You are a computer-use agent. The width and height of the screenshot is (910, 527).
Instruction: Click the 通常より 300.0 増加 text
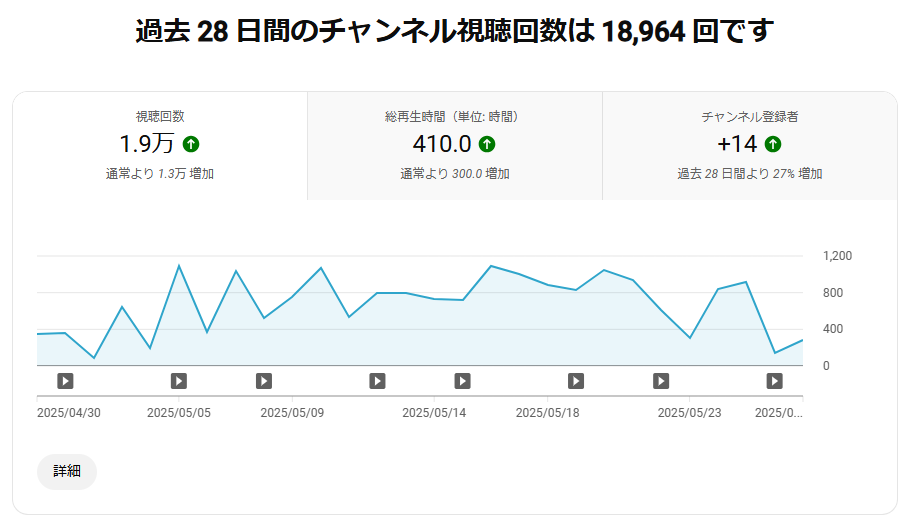tap(455, 174)
